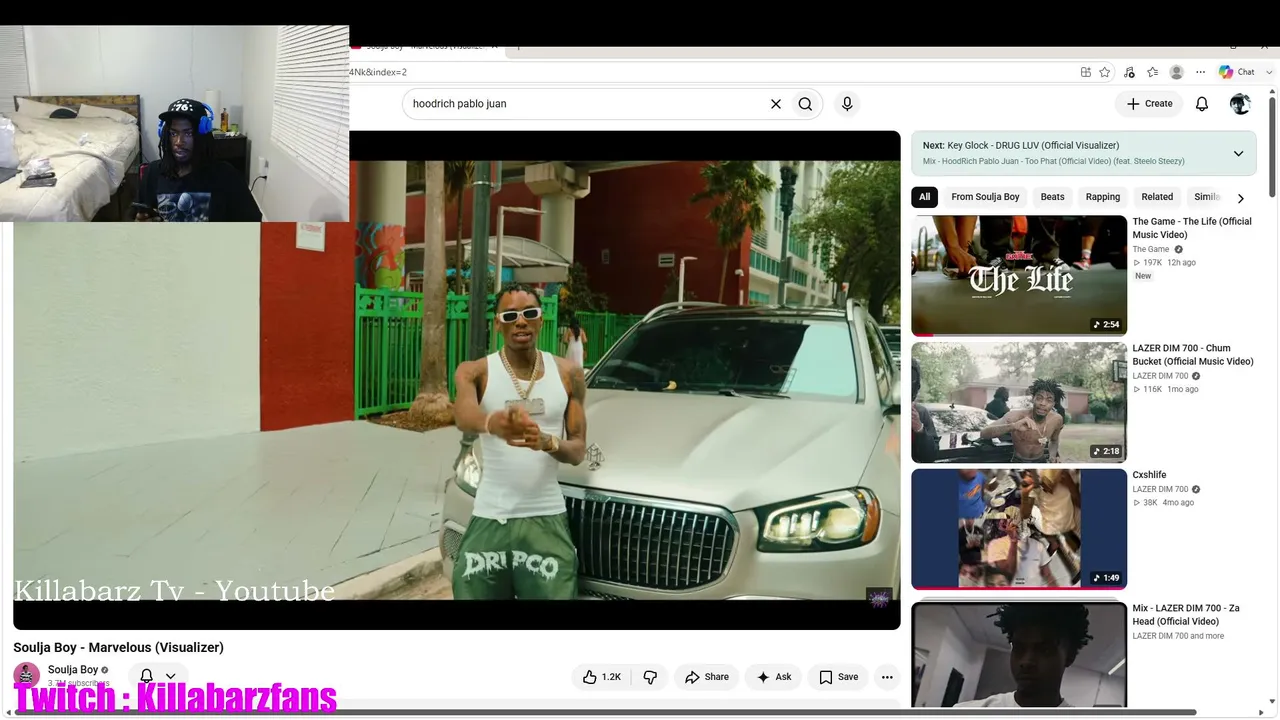Screen dimensions: 1280x720
Task: Open the Cxshlife video title
Action: pyautogui.click(x=1149, y=475)
